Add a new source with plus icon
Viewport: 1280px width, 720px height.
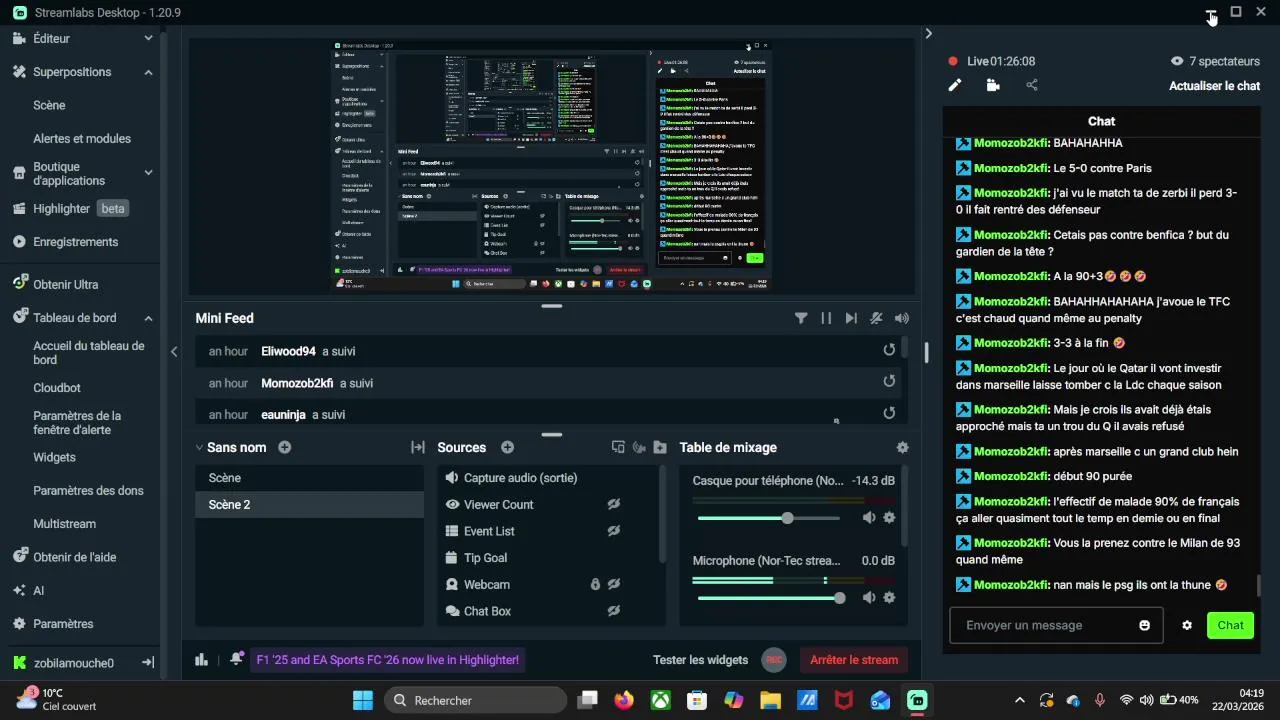tap(507, 447)
